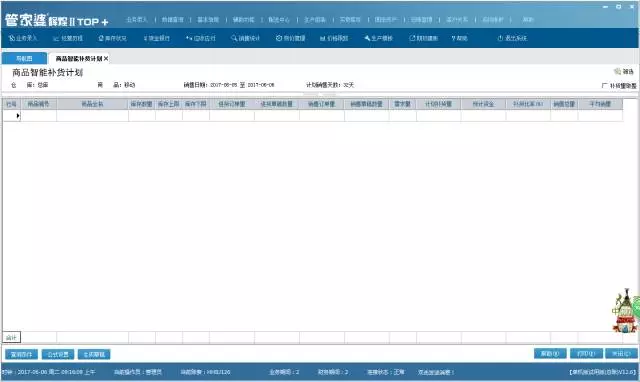Image resolution: width=640 pixels, height=382 pixels.
Task: Click the 库存数量 column header
Action: click(x=142, y=104)
